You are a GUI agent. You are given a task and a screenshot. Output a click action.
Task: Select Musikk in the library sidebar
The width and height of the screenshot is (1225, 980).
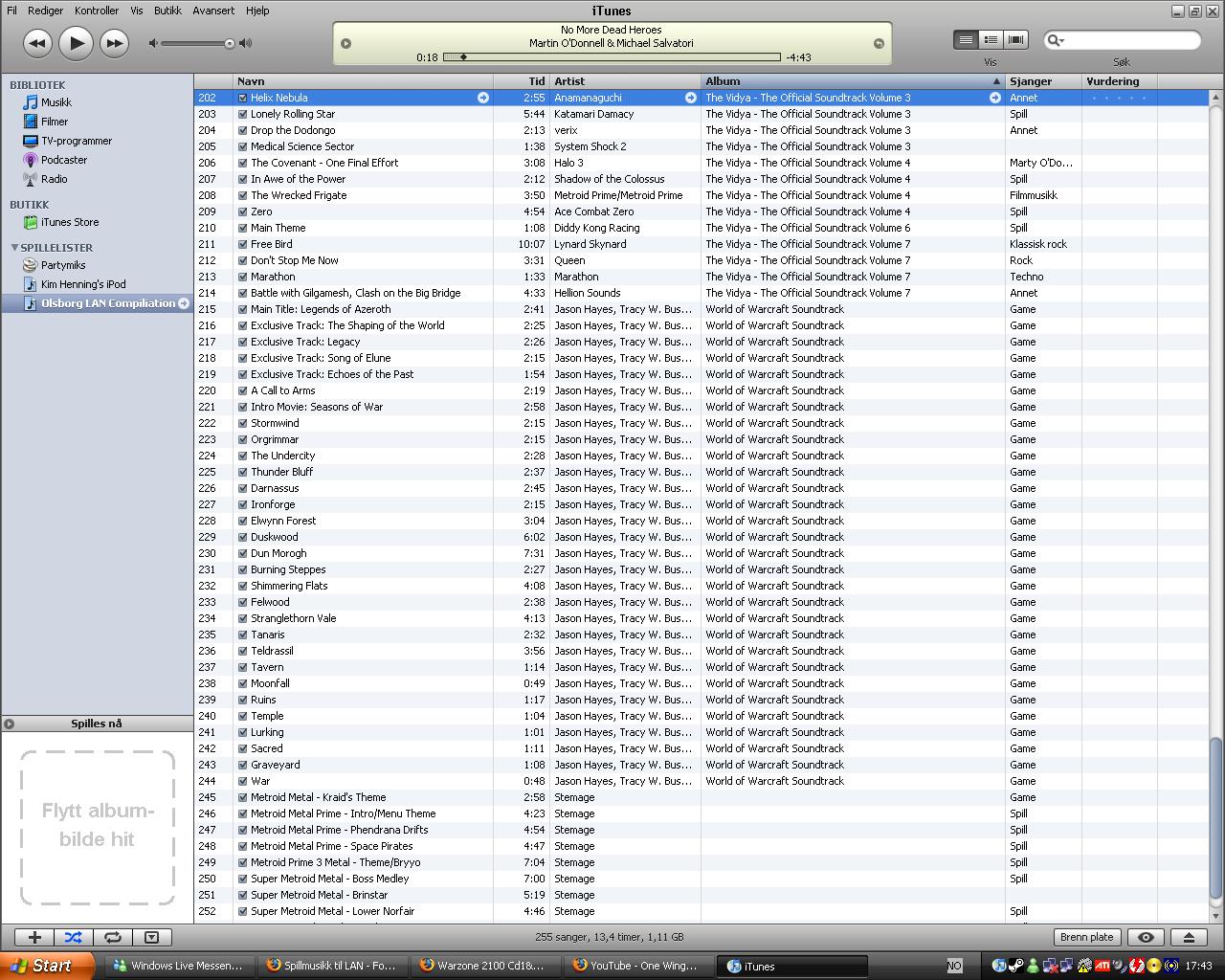pos(56,102)
